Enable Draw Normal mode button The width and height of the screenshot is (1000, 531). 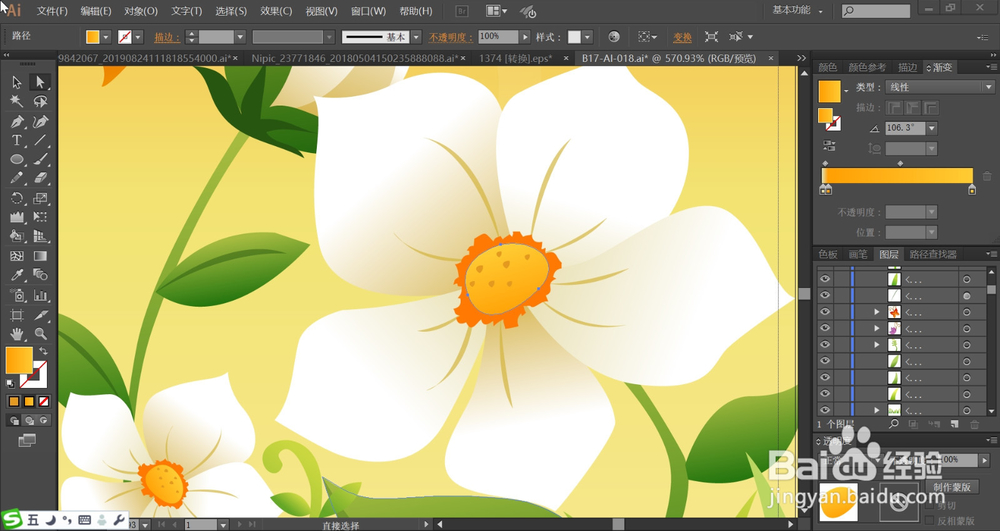[14, 420]
